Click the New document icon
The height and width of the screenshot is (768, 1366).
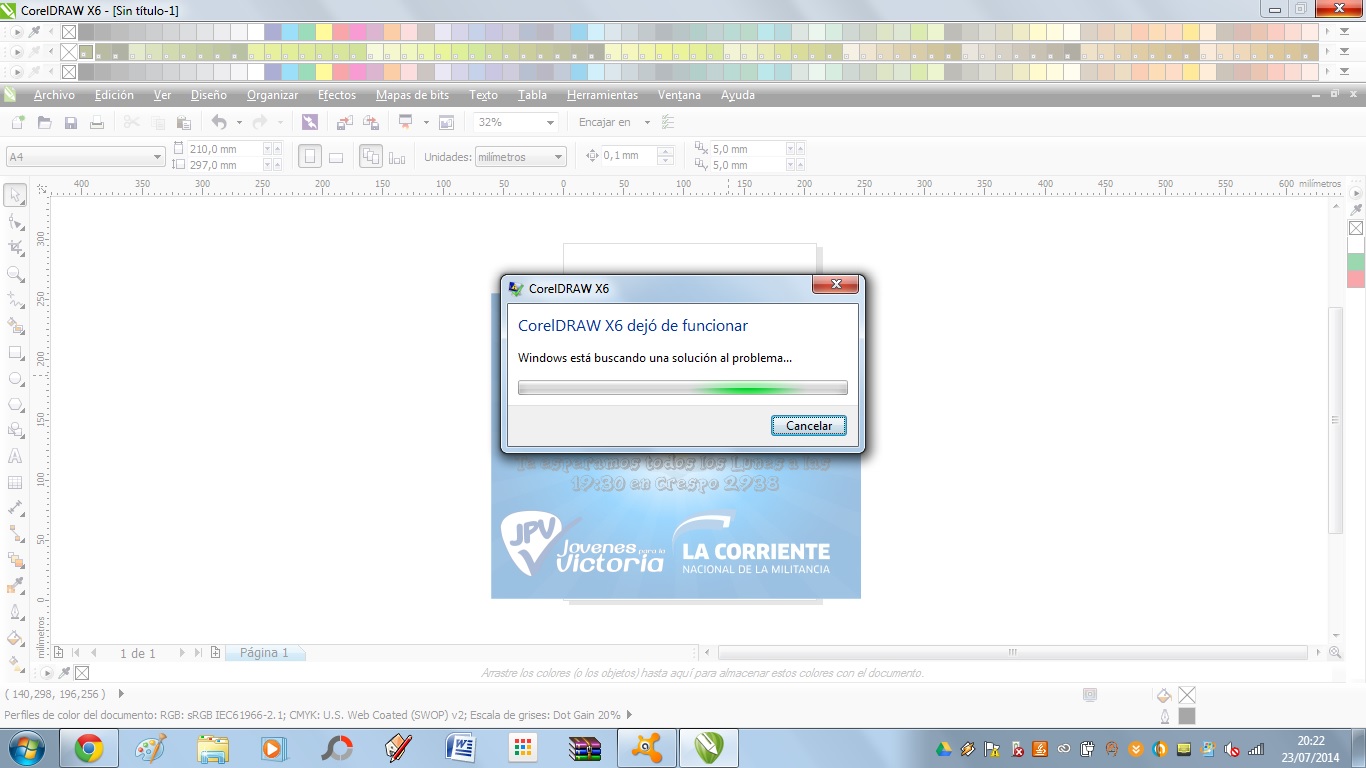[18, 122]
